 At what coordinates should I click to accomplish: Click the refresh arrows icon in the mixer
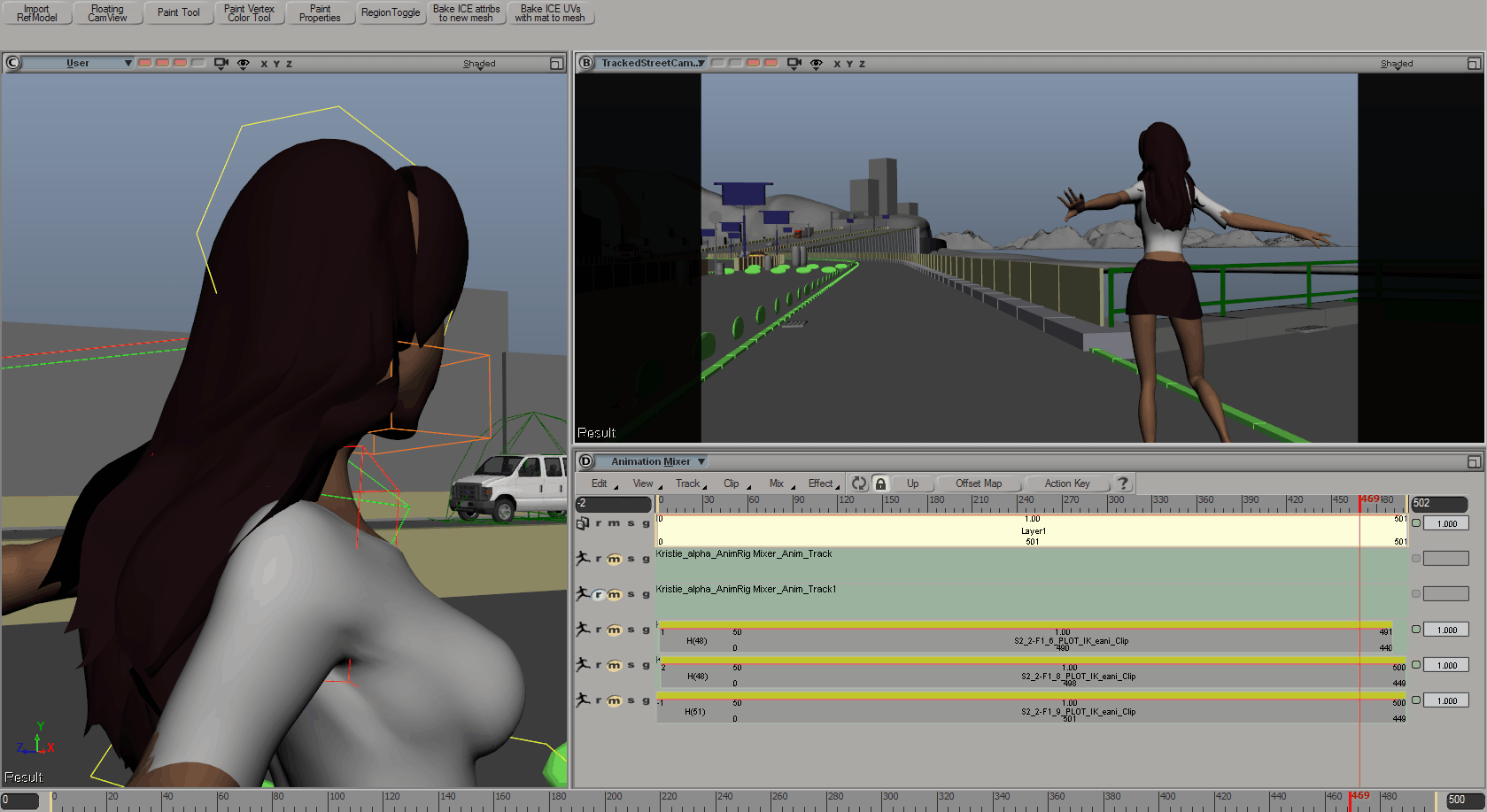tap(859, 483)
